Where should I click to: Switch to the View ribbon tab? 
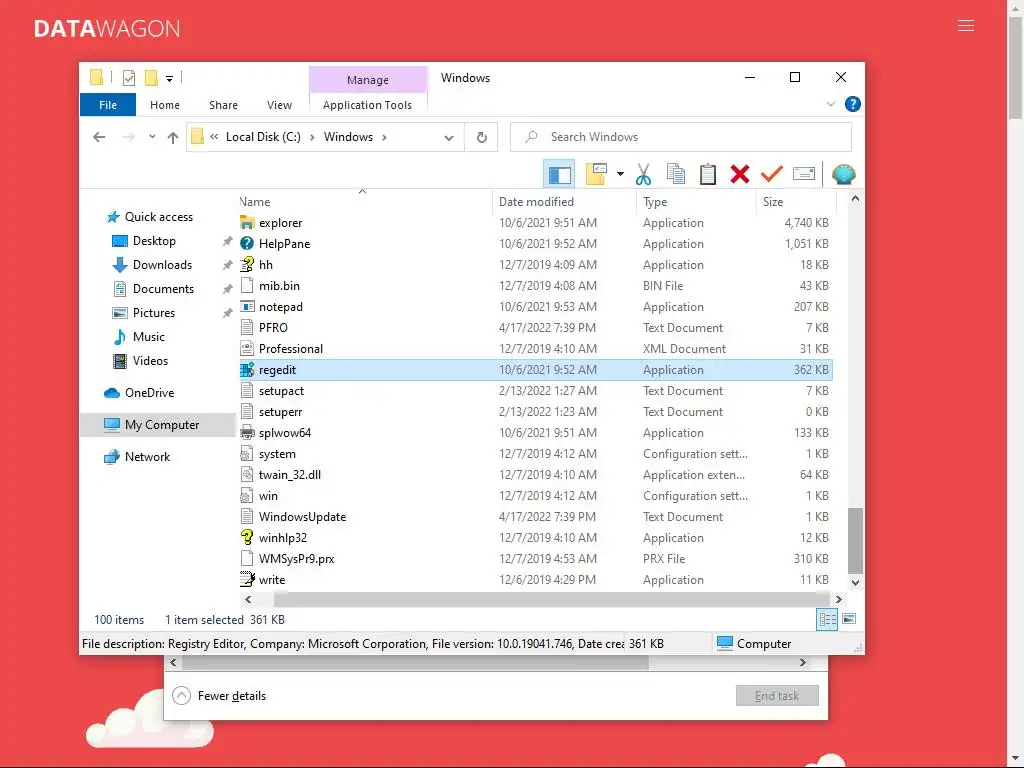[x=280, y=104]
